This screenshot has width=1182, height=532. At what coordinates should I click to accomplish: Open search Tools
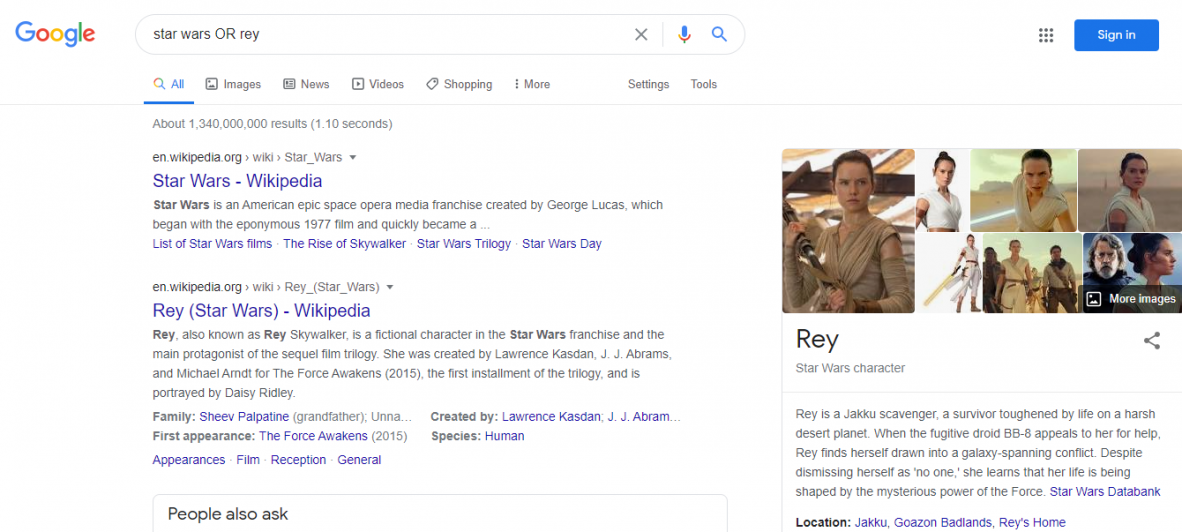[x=703, y=84]
